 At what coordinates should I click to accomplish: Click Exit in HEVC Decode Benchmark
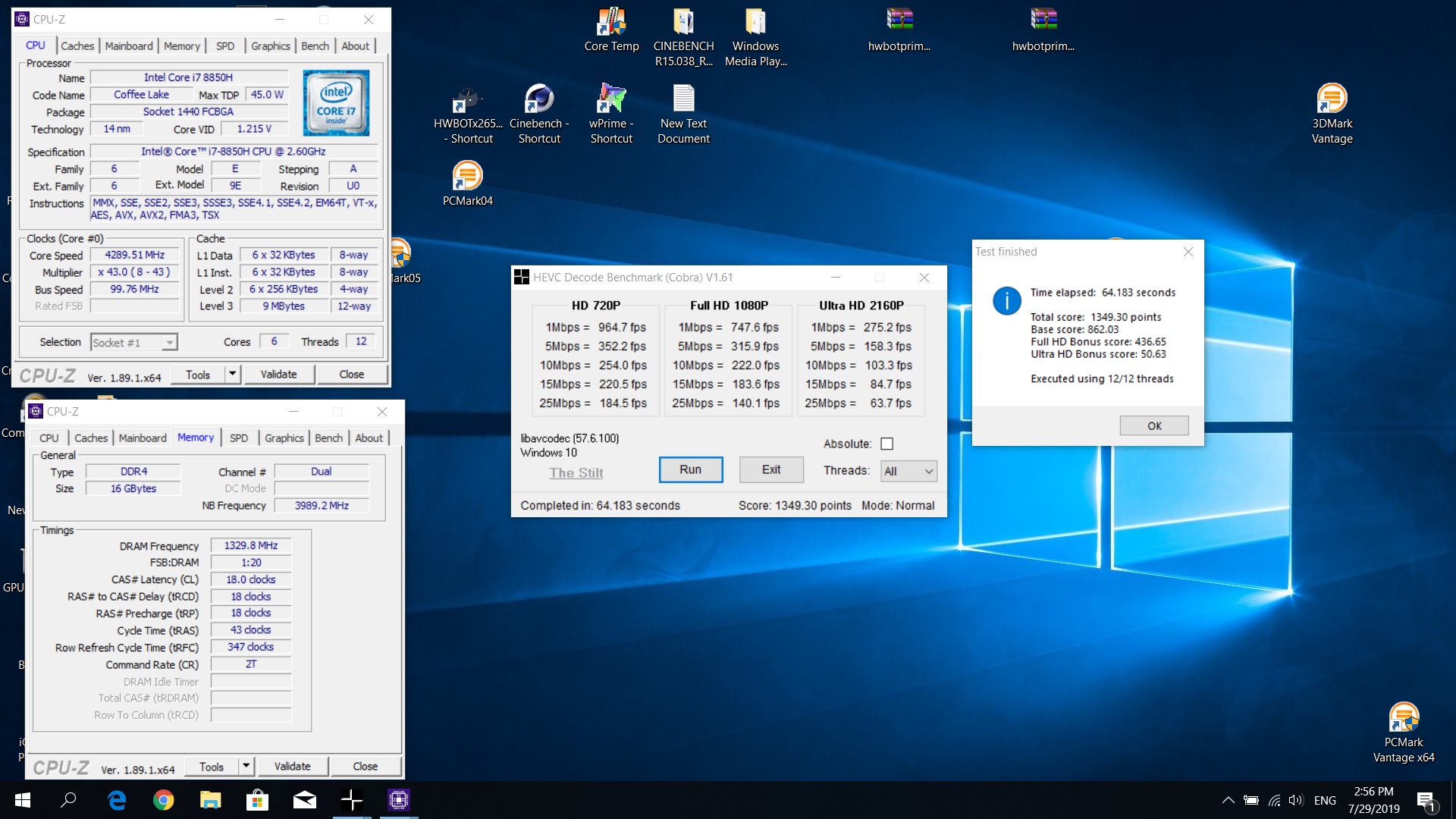tap(771, 469)
